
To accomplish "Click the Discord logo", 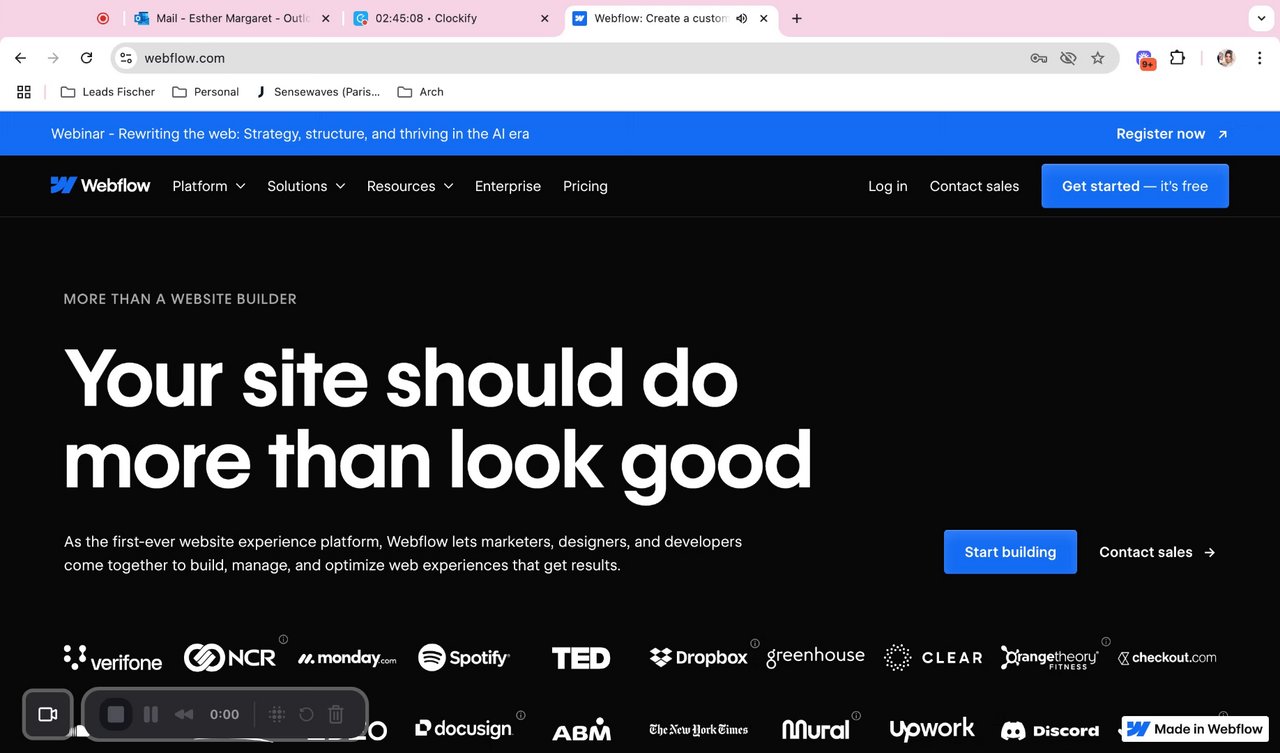I will point(1050,730).
